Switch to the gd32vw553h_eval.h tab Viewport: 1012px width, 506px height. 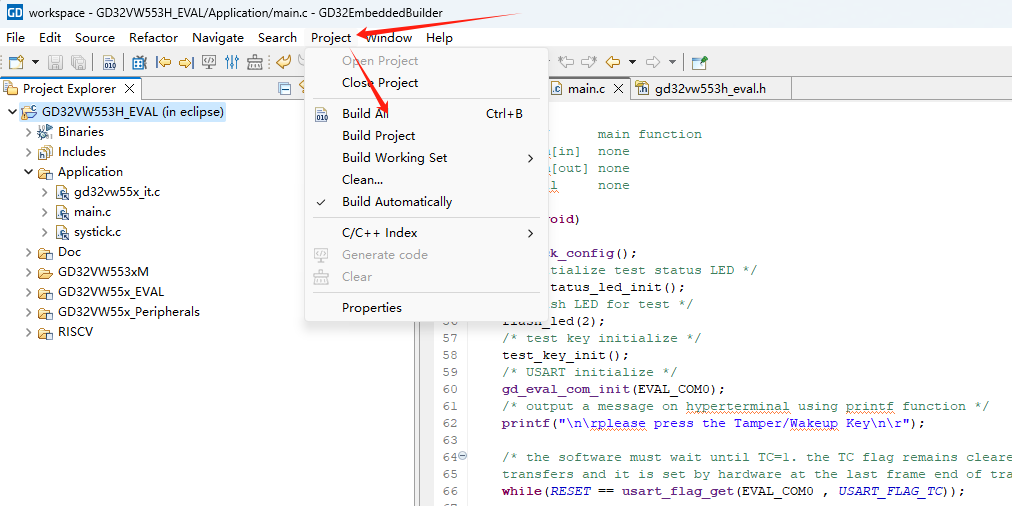point(710,88)
